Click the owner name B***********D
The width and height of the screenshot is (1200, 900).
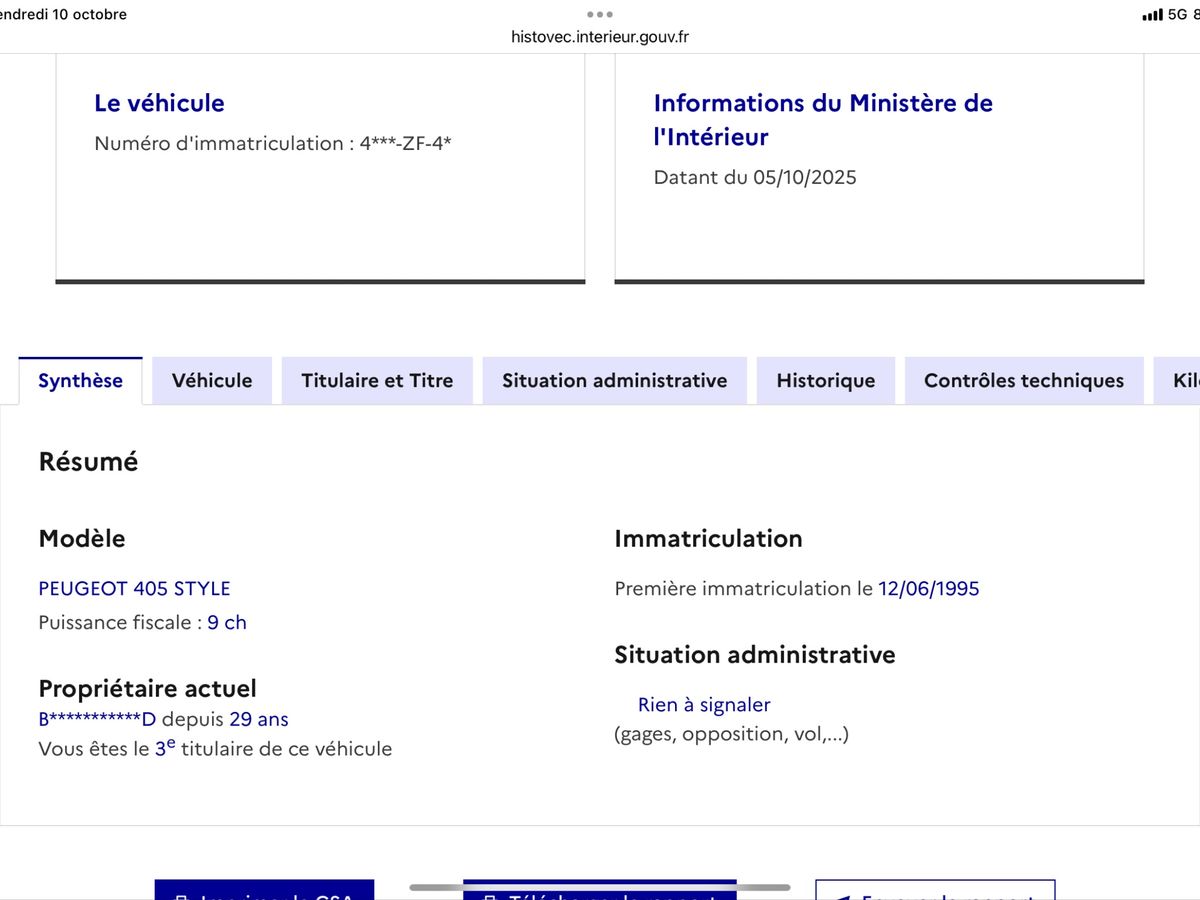[98, 719]
